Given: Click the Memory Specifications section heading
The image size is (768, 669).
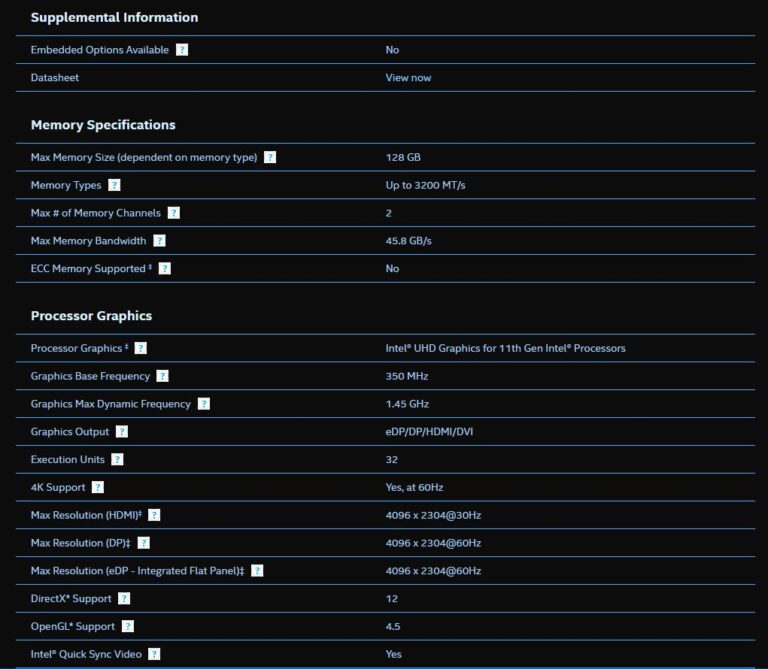Looking at the screenshot, I should [x=103, y=125].
